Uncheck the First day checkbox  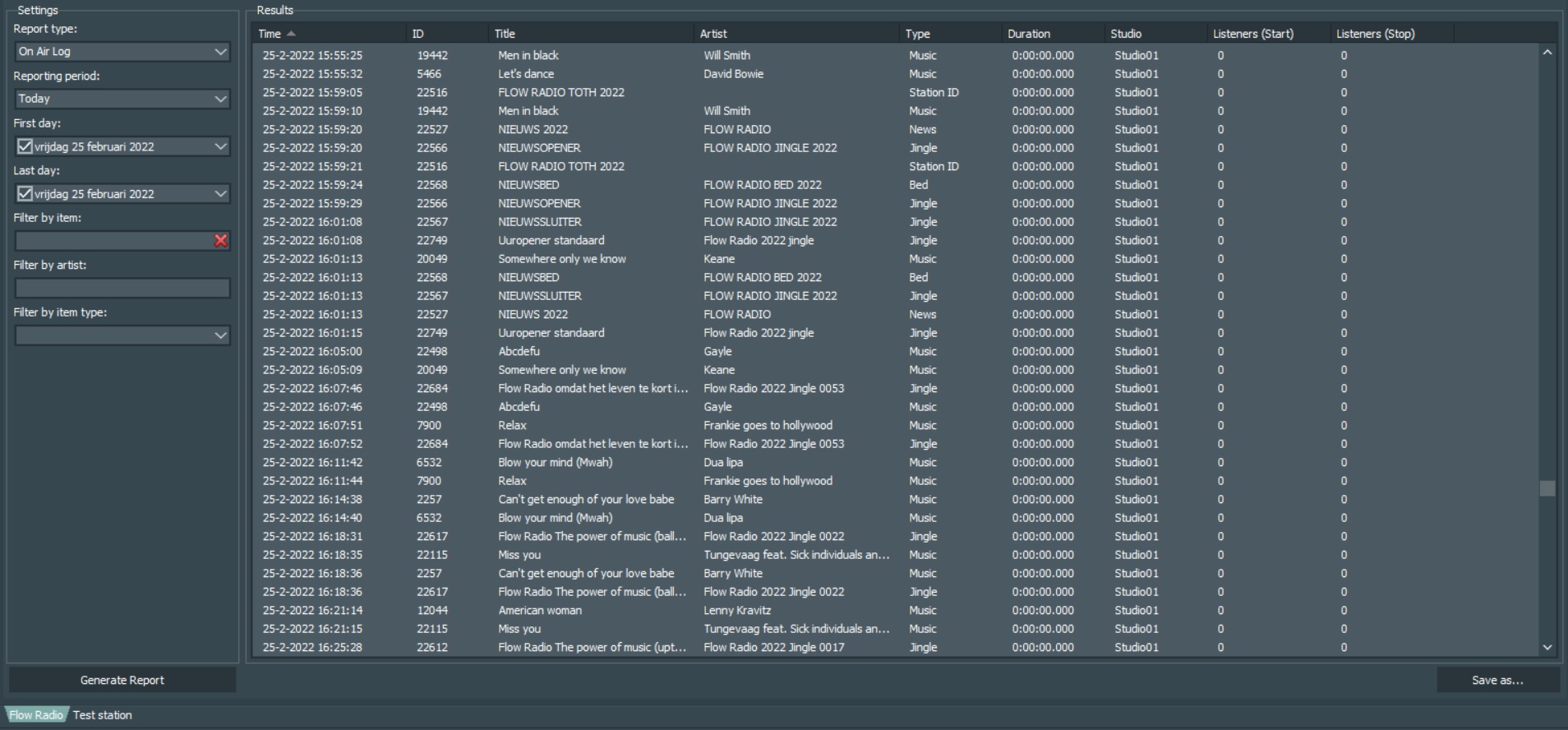point(25,146)
